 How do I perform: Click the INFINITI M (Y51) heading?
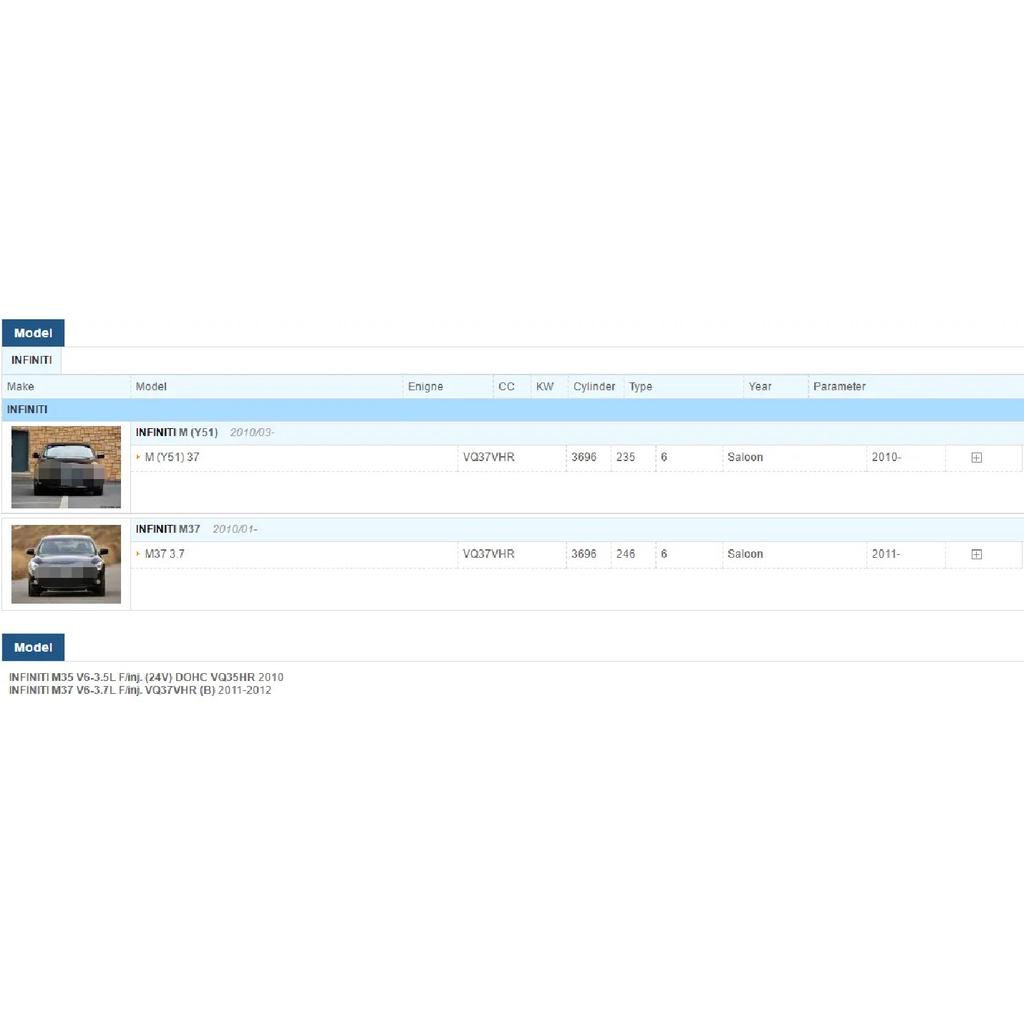click(176, 432)
